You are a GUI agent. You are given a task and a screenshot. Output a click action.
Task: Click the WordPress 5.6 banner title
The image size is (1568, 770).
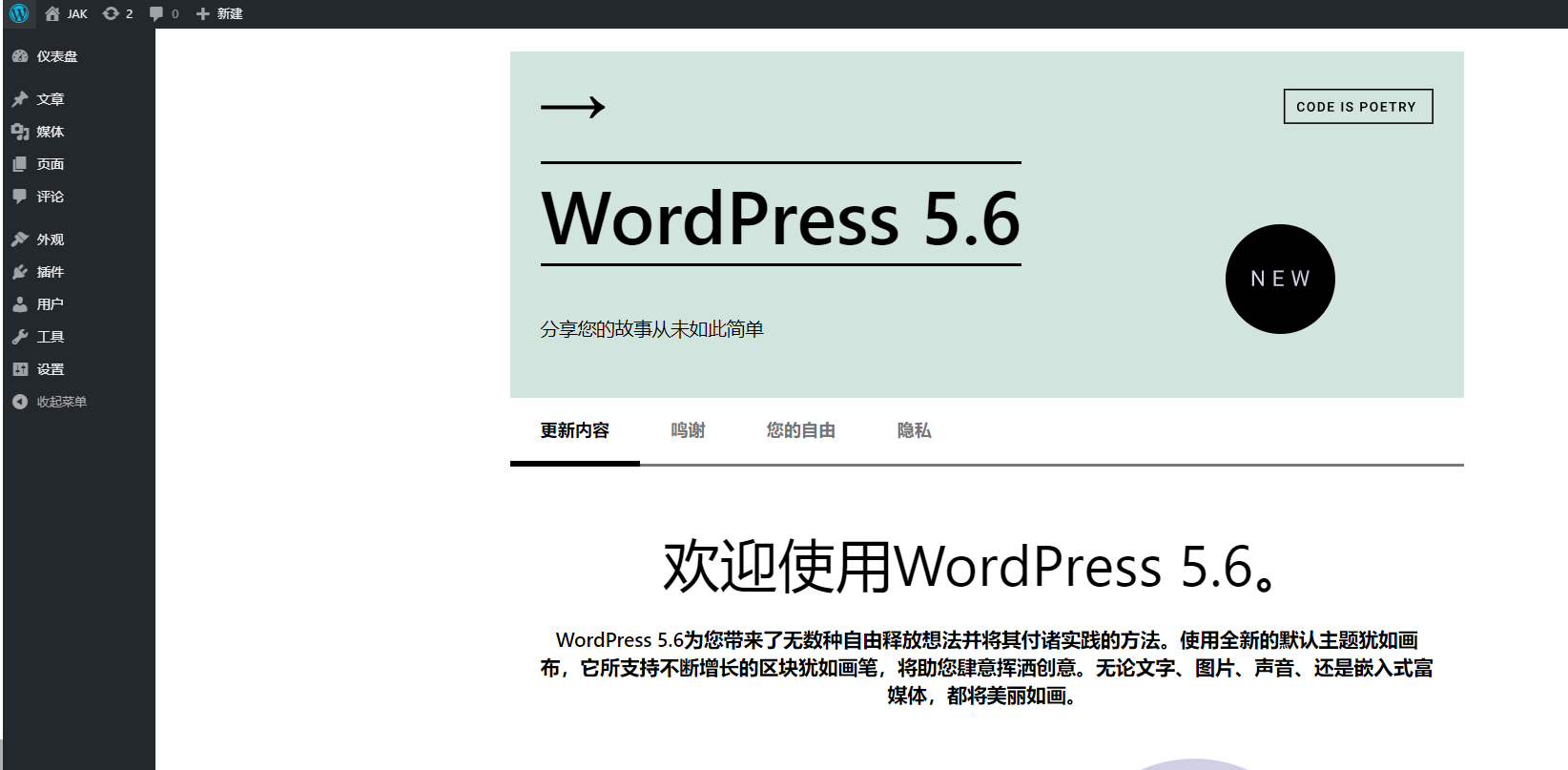[781, 218]
